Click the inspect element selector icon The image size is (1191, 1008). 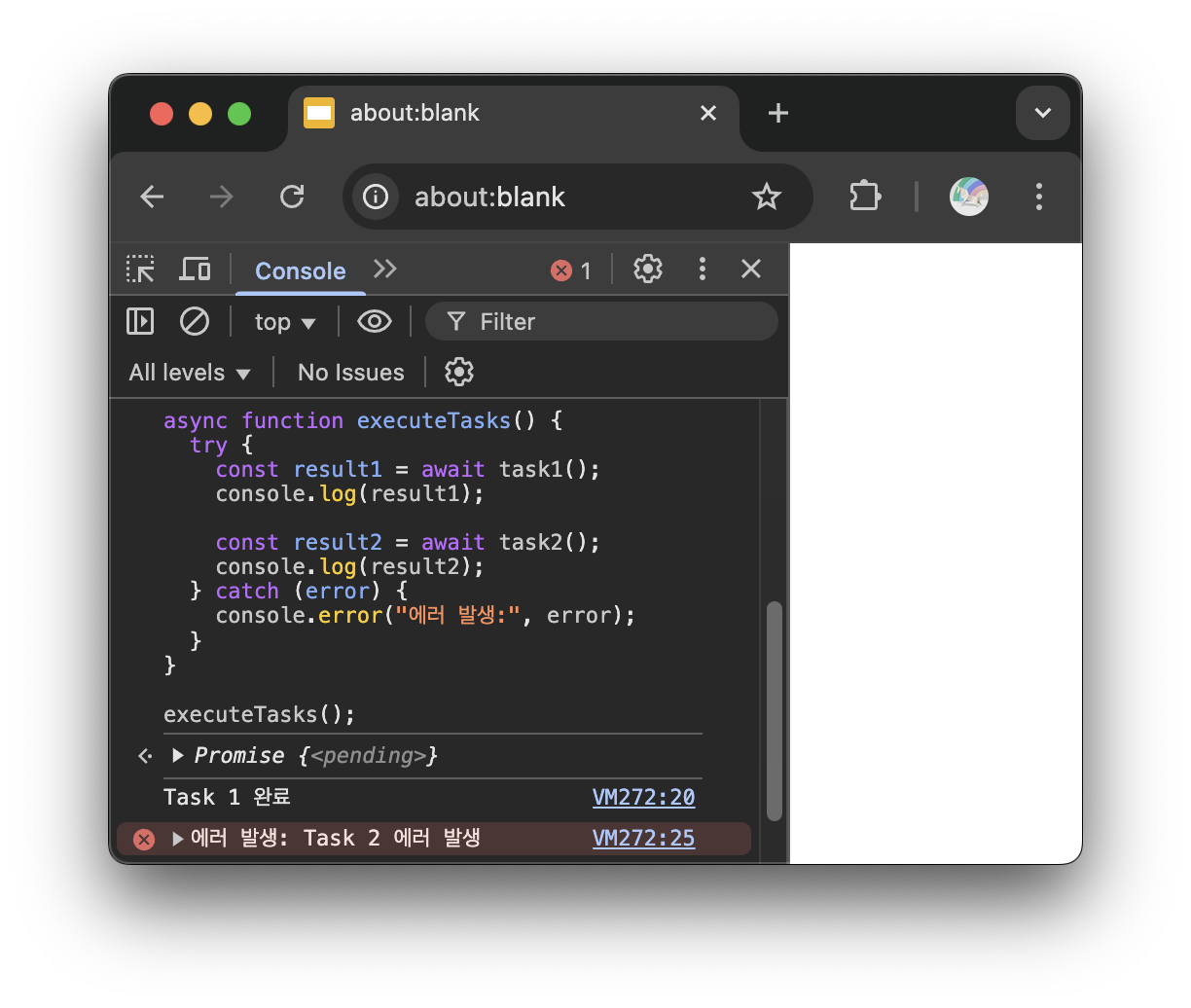pos(141,270)
